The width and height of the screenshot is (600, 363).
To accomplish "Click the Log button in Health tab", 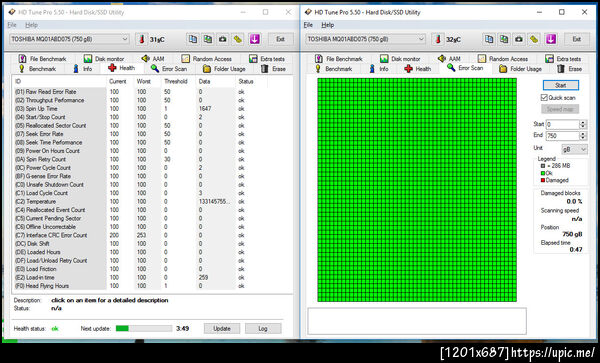I will [x=263, y=328].
